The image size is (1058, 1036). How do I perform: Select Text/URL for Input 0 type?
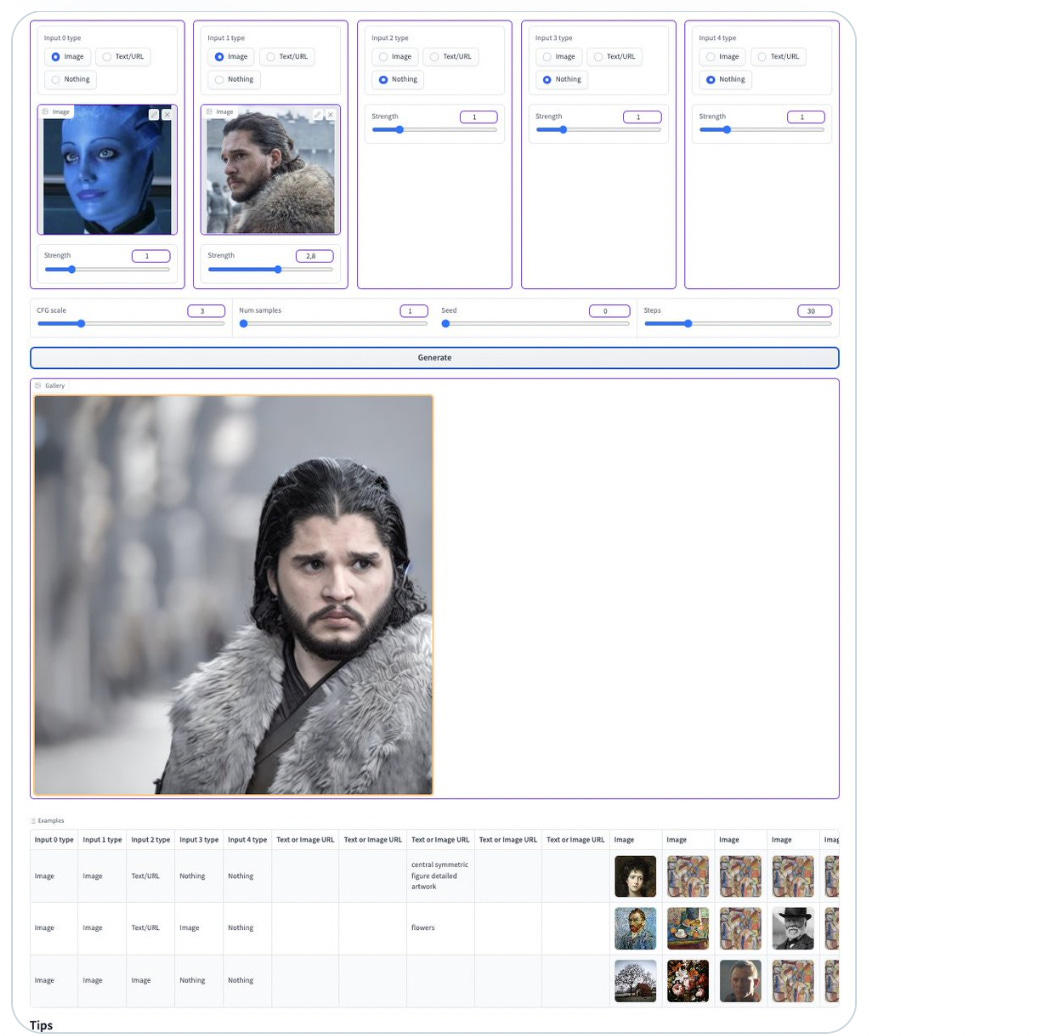(122, 57)
